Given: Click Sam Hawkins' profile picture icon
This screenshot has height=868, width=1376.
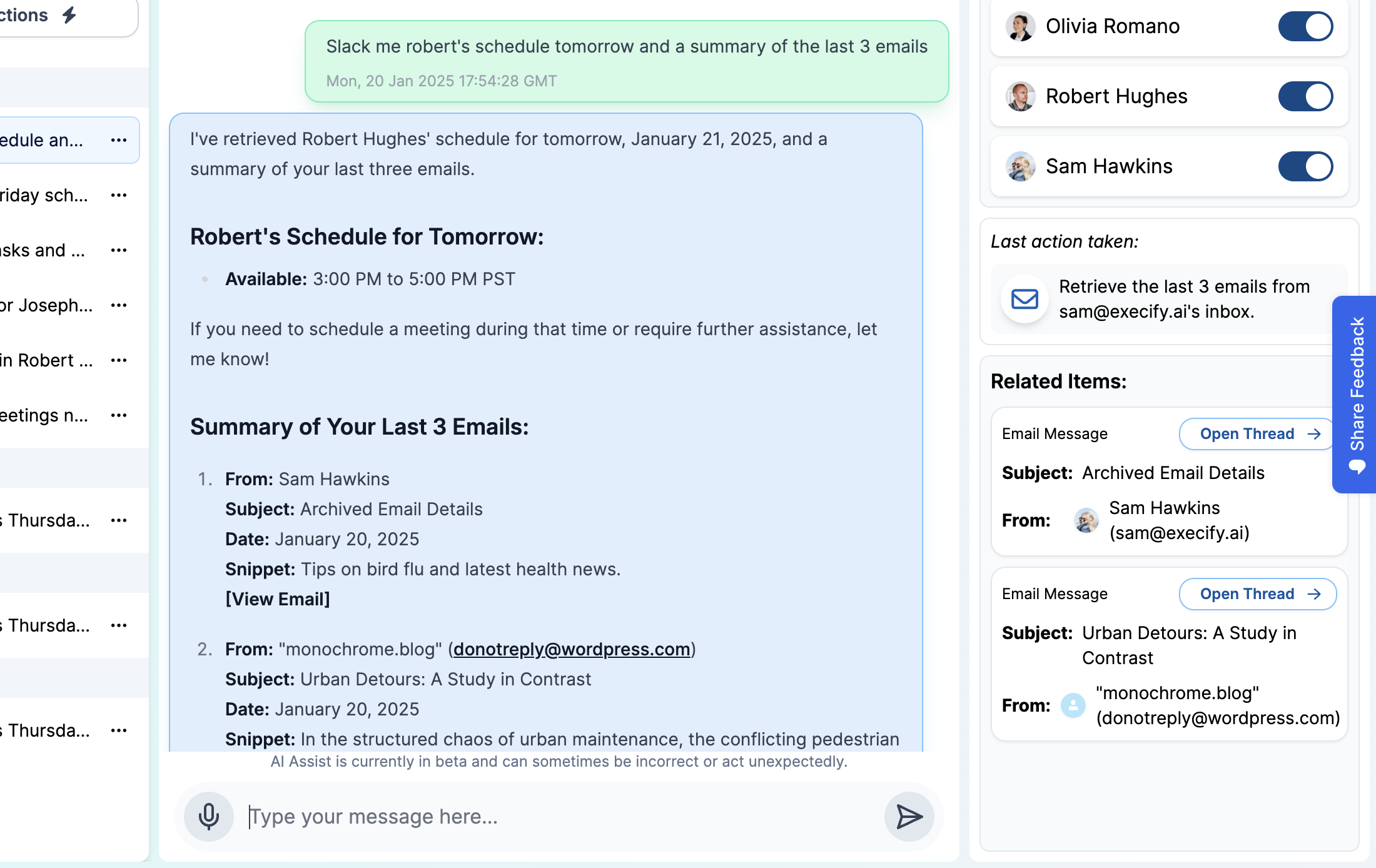Looking at the screenshot, I should tap(1020, 165).
